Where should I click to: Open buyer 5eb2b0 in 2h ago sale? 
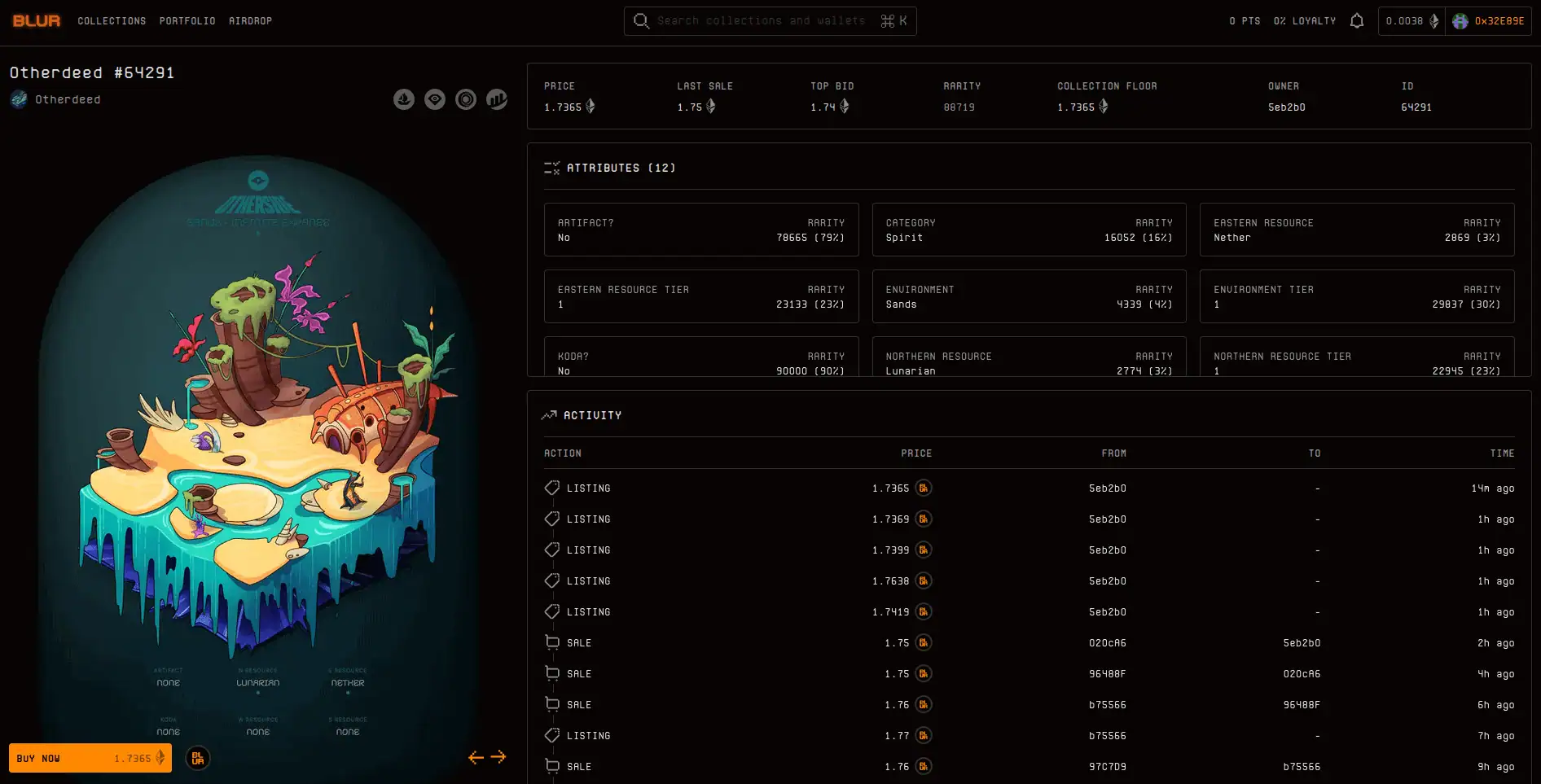(1302, 643)
